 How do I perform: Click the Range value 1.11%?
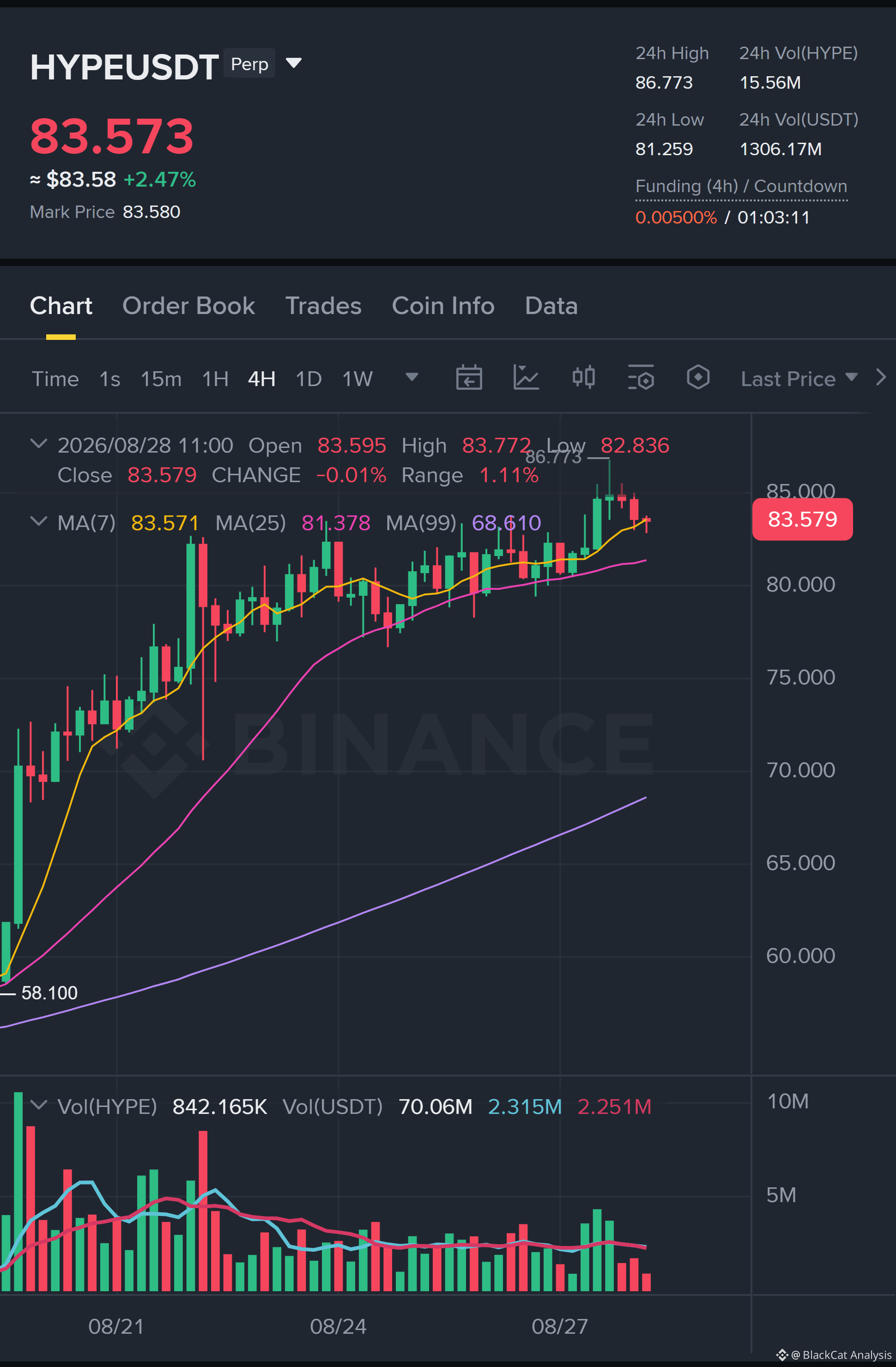(509, 475)
